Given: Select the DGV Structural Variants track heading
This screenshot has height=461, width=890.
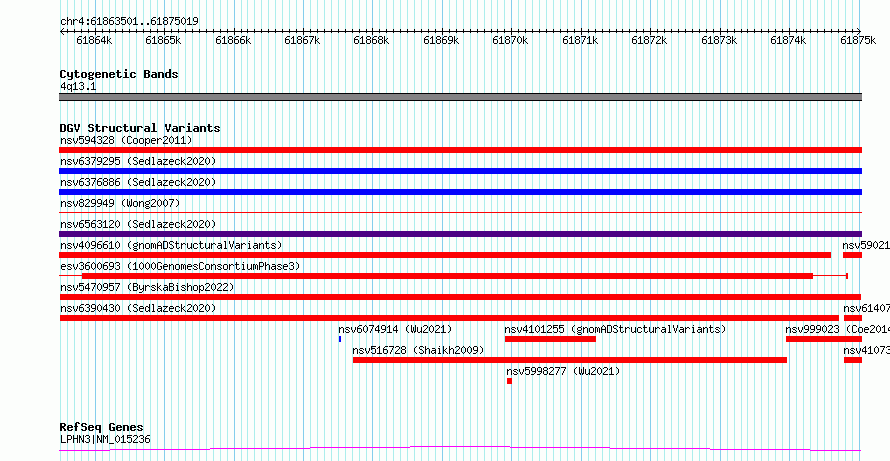Looking at the screenshot, I should [x=140, y=128].
